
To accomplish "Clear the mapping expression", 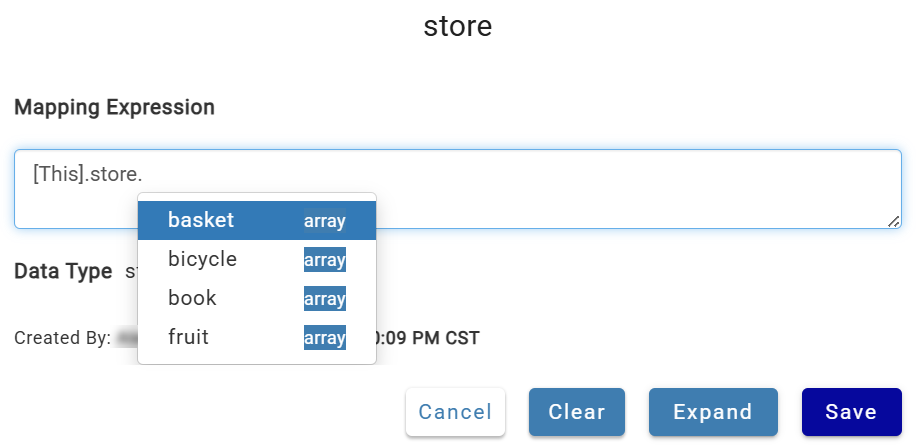I will point(577,412).
